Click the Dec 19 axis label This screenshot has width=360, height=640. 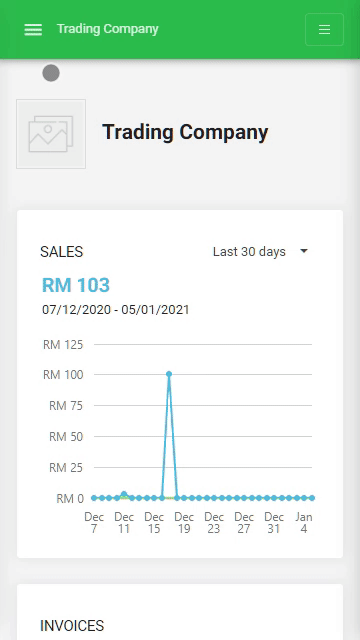[184, 523]
